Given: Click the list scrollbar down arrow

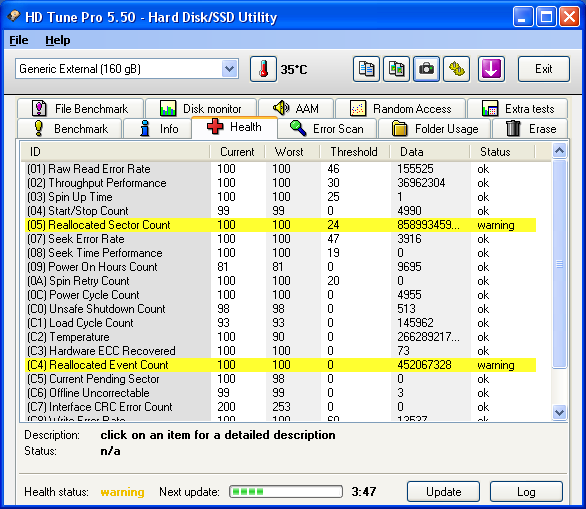Looking at the screenshot, I should (x=559, y=413).
